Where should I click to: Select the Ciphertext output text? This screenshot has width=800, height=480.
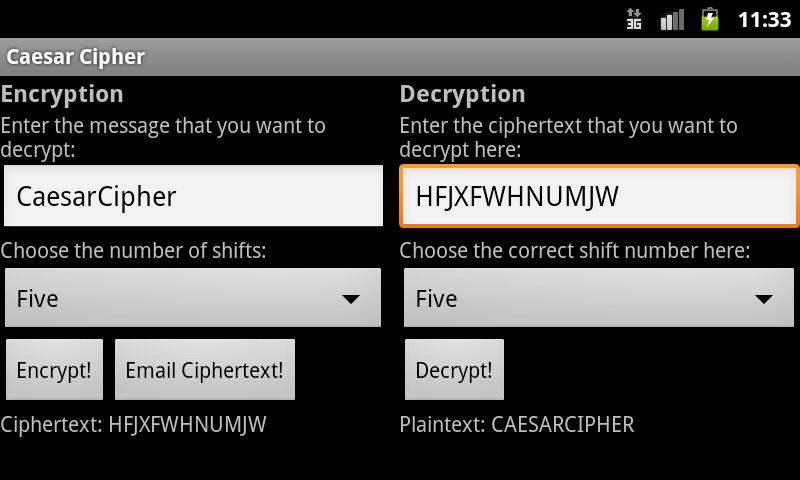(x=133, y=425)
